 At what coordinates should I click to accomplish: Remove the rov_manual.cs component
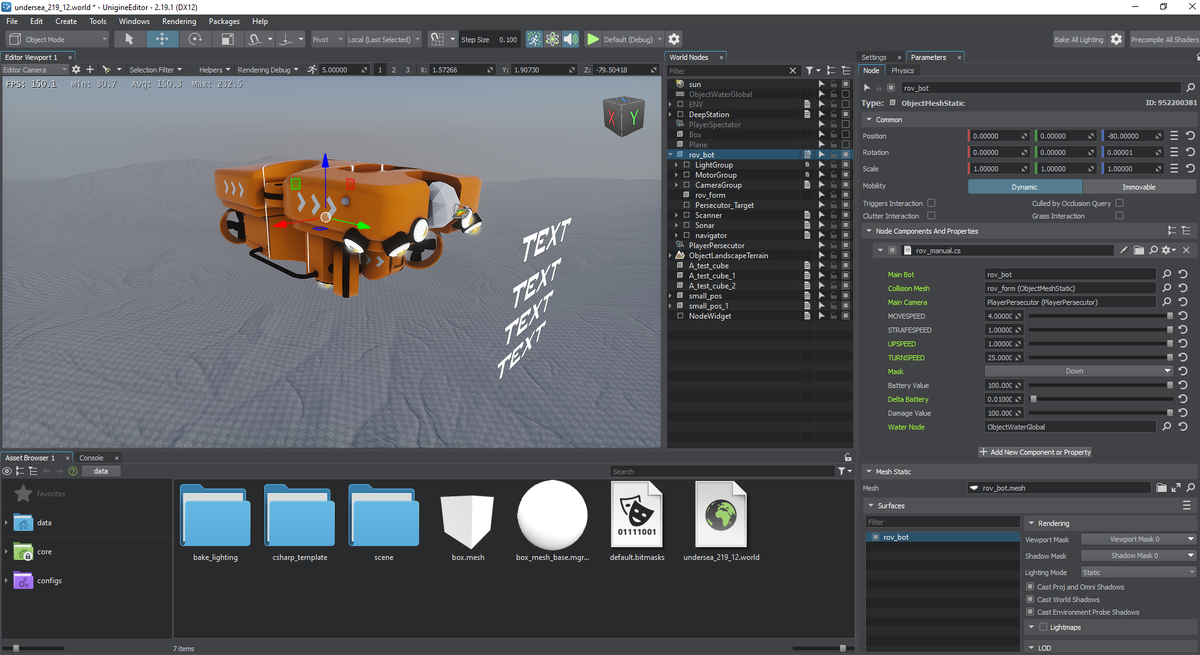[x=1186, y=250]
